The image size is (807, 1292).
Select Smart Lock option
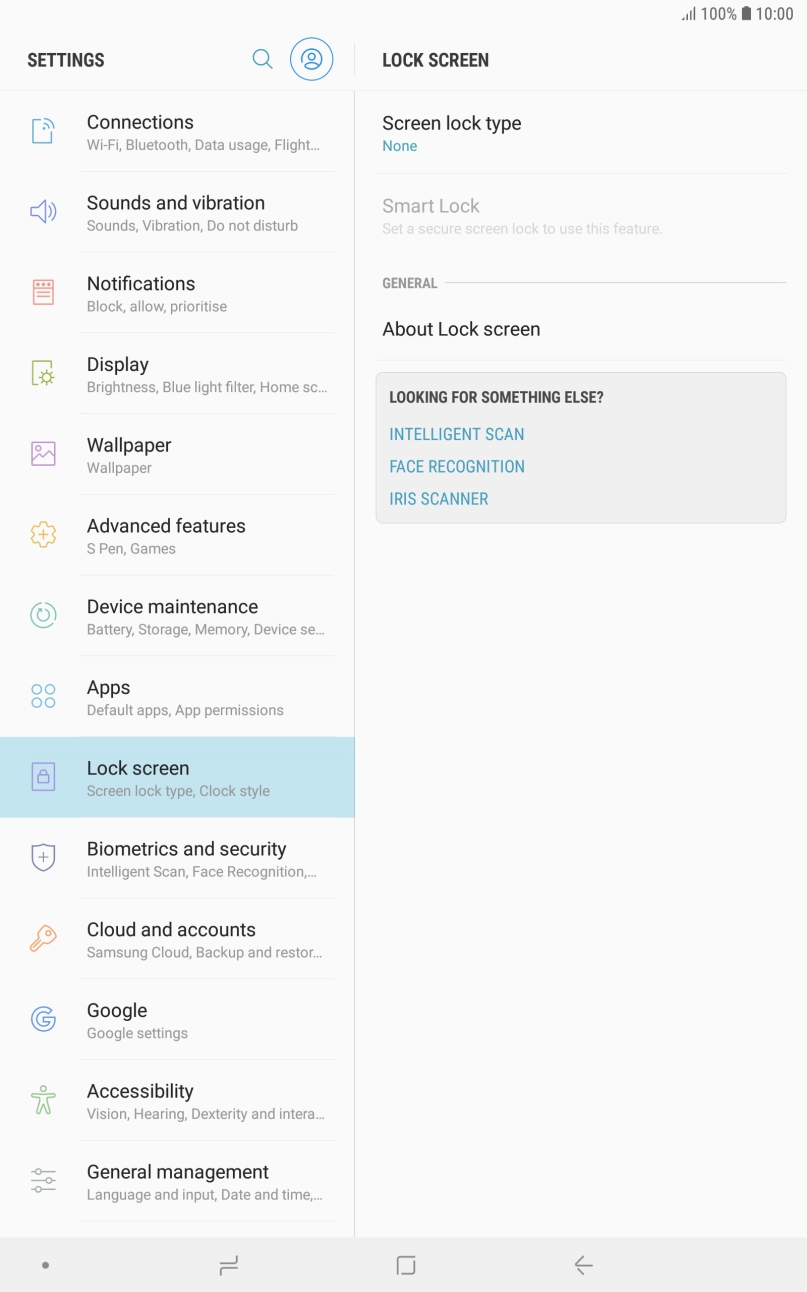click(x=580, y=215)
